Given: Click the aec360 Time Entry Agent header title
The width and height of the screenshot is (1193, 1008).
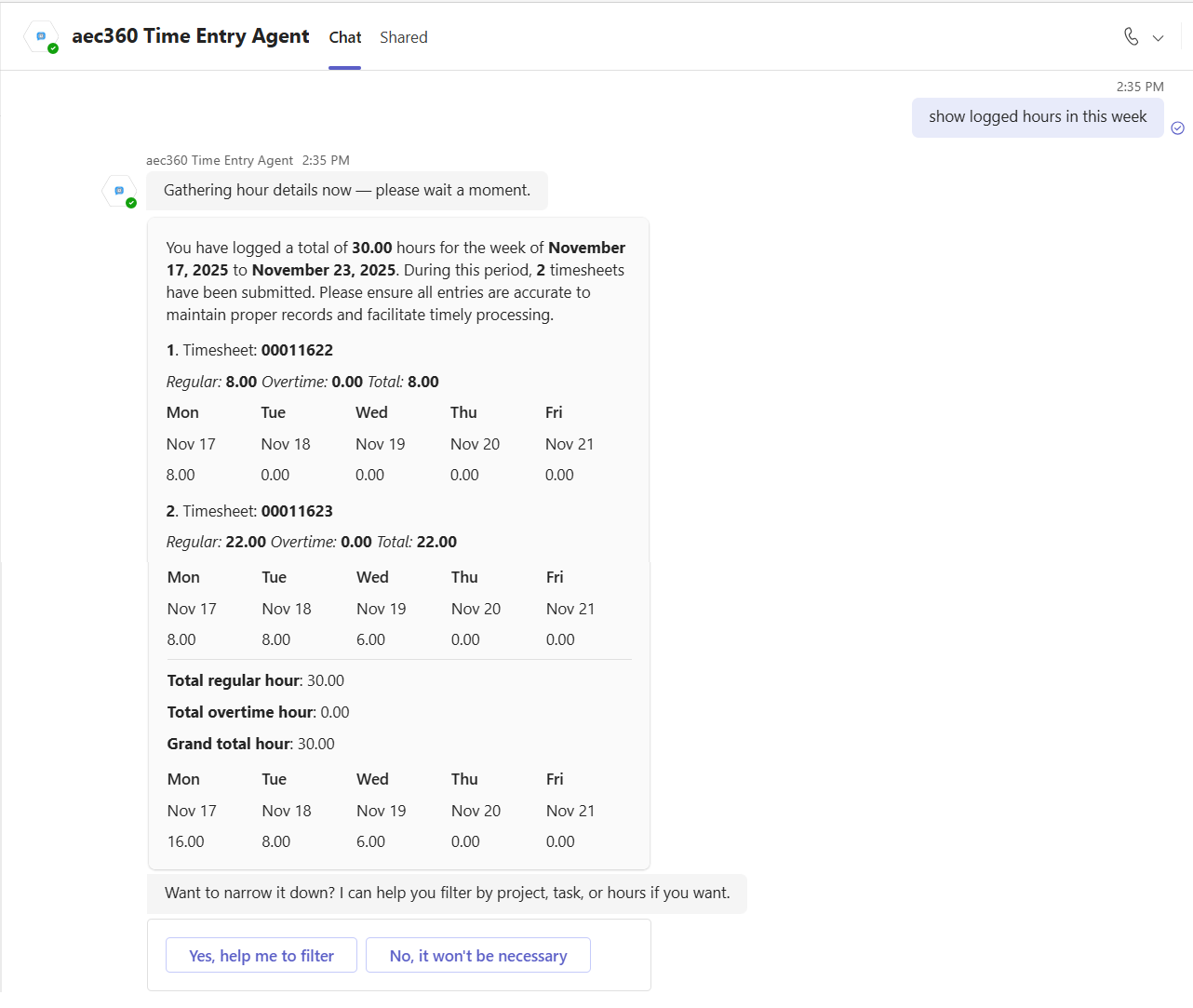Looking at the screenshot, I should [190, 36].
